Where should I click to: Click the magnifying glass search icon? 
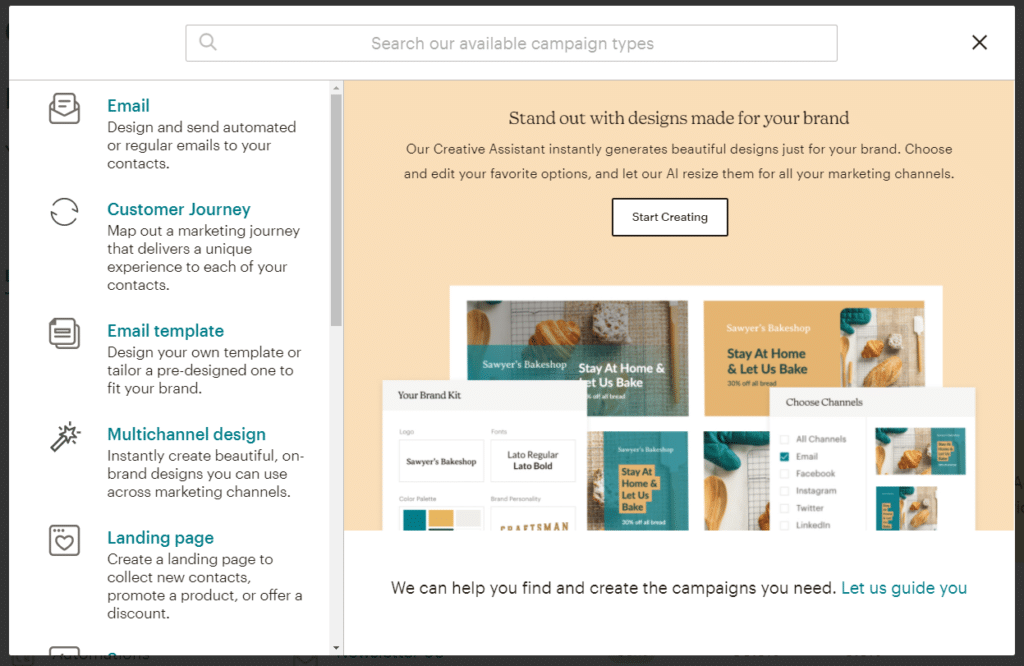tap(208, 42)
